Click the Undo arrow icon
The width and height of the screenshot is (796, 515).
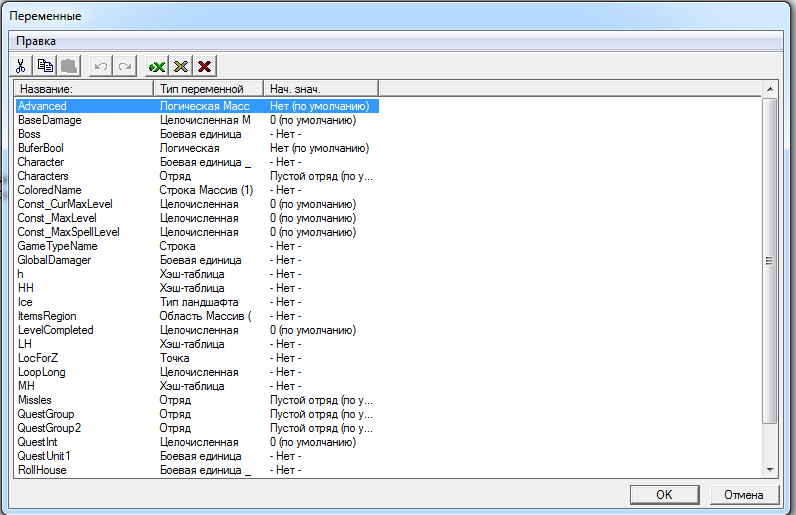click(x=101, y=66)
